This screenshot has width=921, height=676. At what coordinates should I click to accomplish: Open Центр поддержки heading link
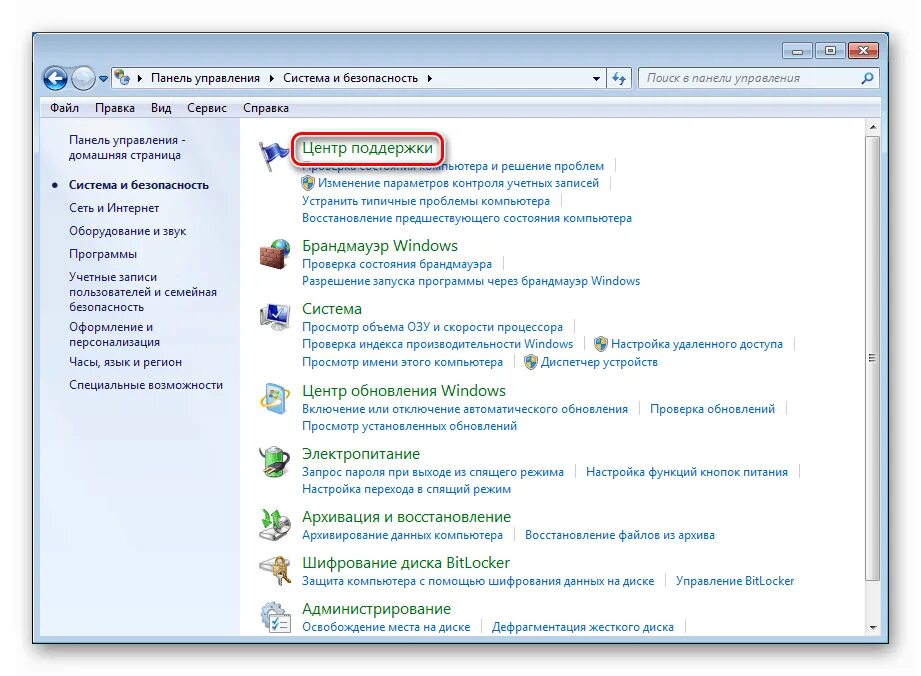point(368,148)
